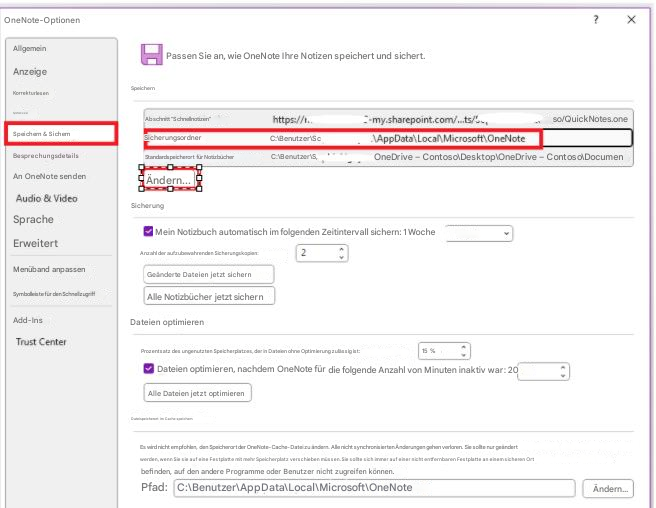Screen dimensions: 656x508
Task: Decrease the unused space percentage
Action: click(464, 355)
